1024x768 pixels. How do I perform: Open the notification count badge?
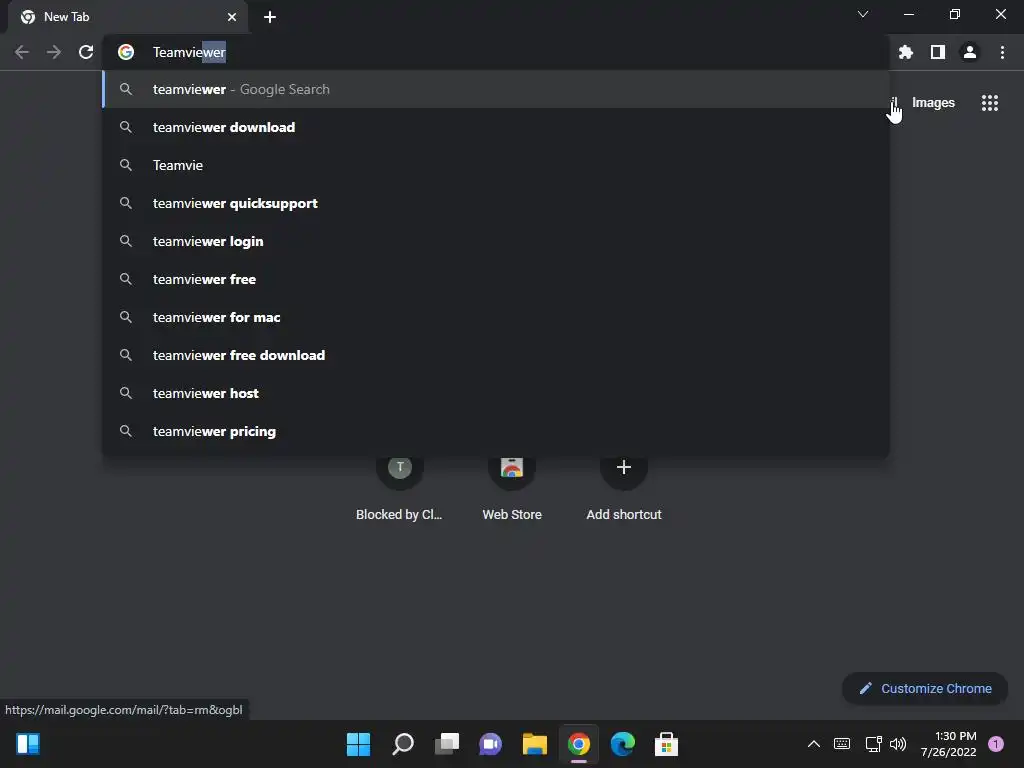996,744
